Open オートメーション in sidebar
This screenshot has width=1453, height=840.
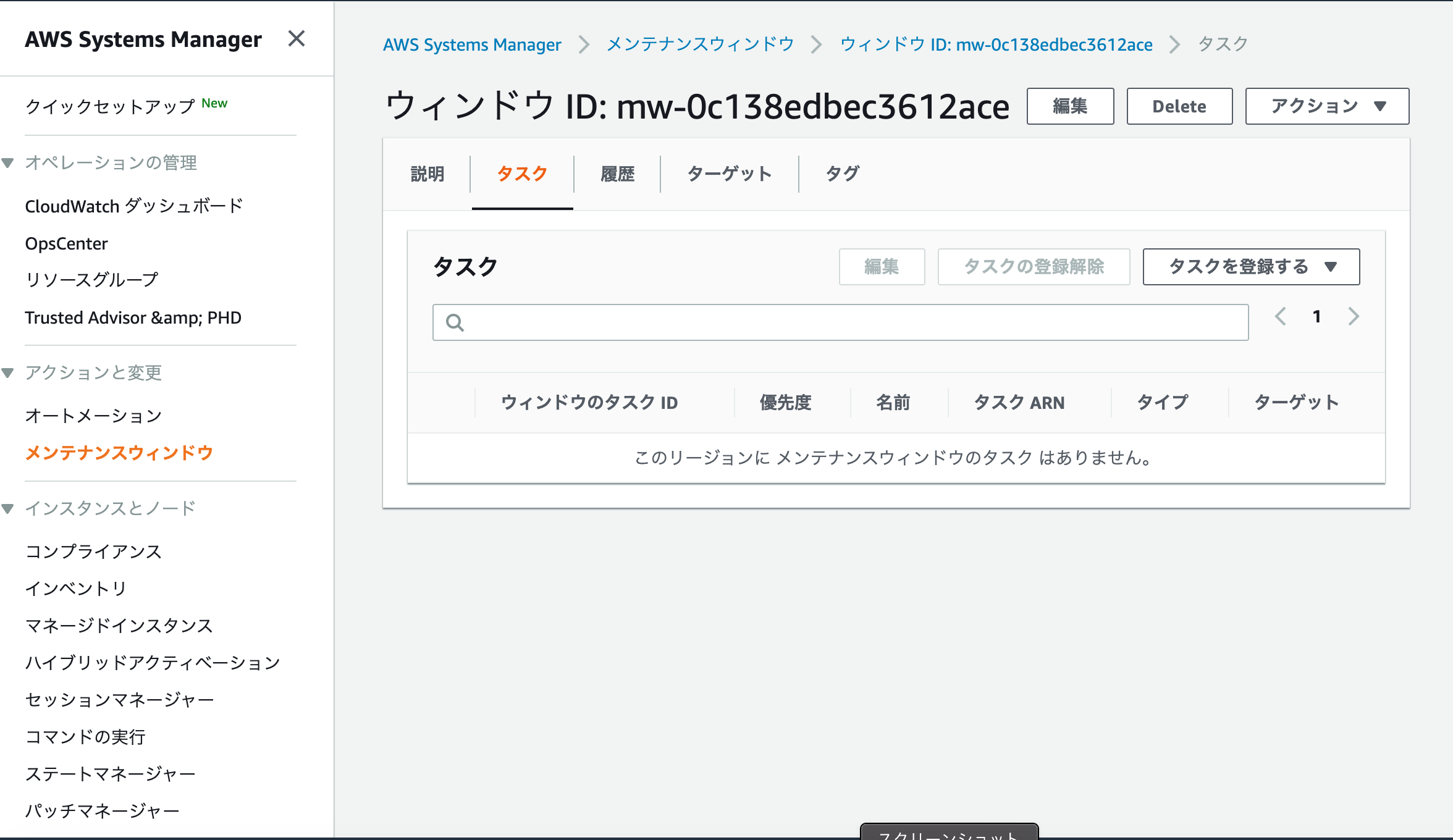click(93, 416)
